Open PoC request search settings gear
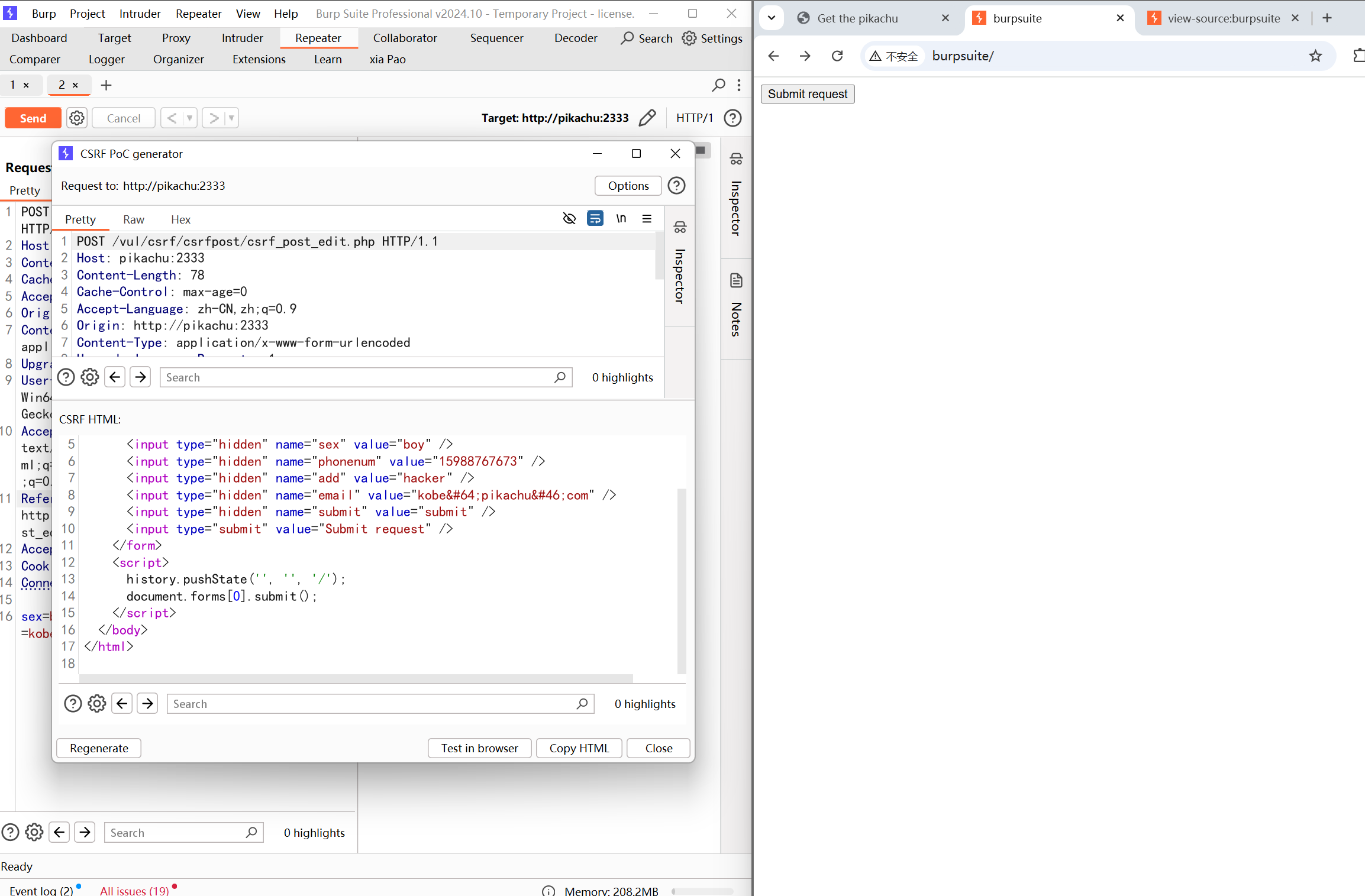The width and height of the screenshot is (1365, 896). (x=90, y=377)
